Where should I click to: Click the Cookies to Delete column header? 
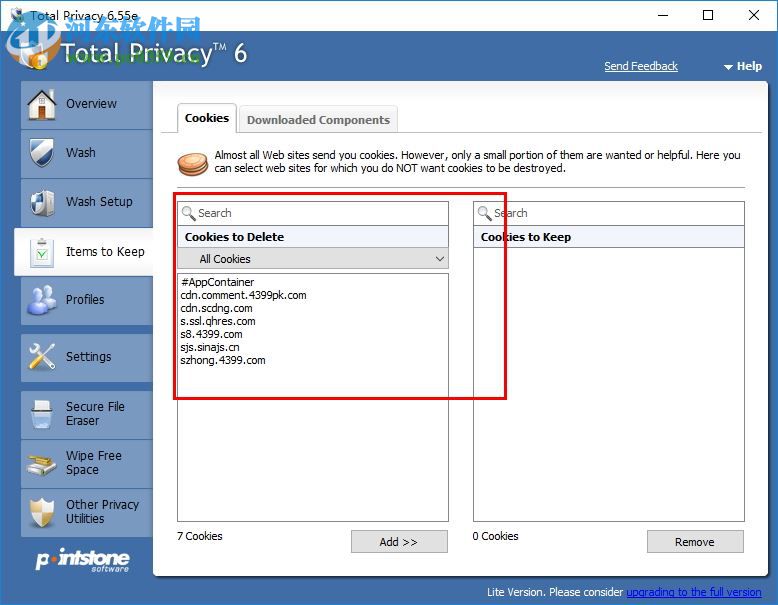click(x=313, y=237)
